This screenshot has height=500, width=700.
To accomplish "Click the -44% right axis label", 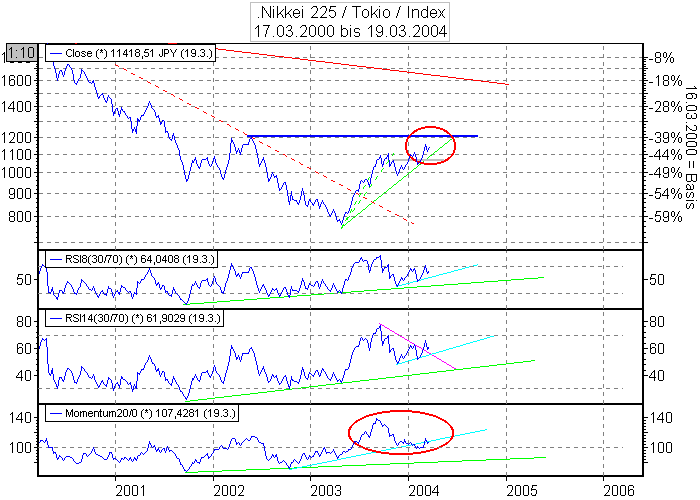I will 664,155.
